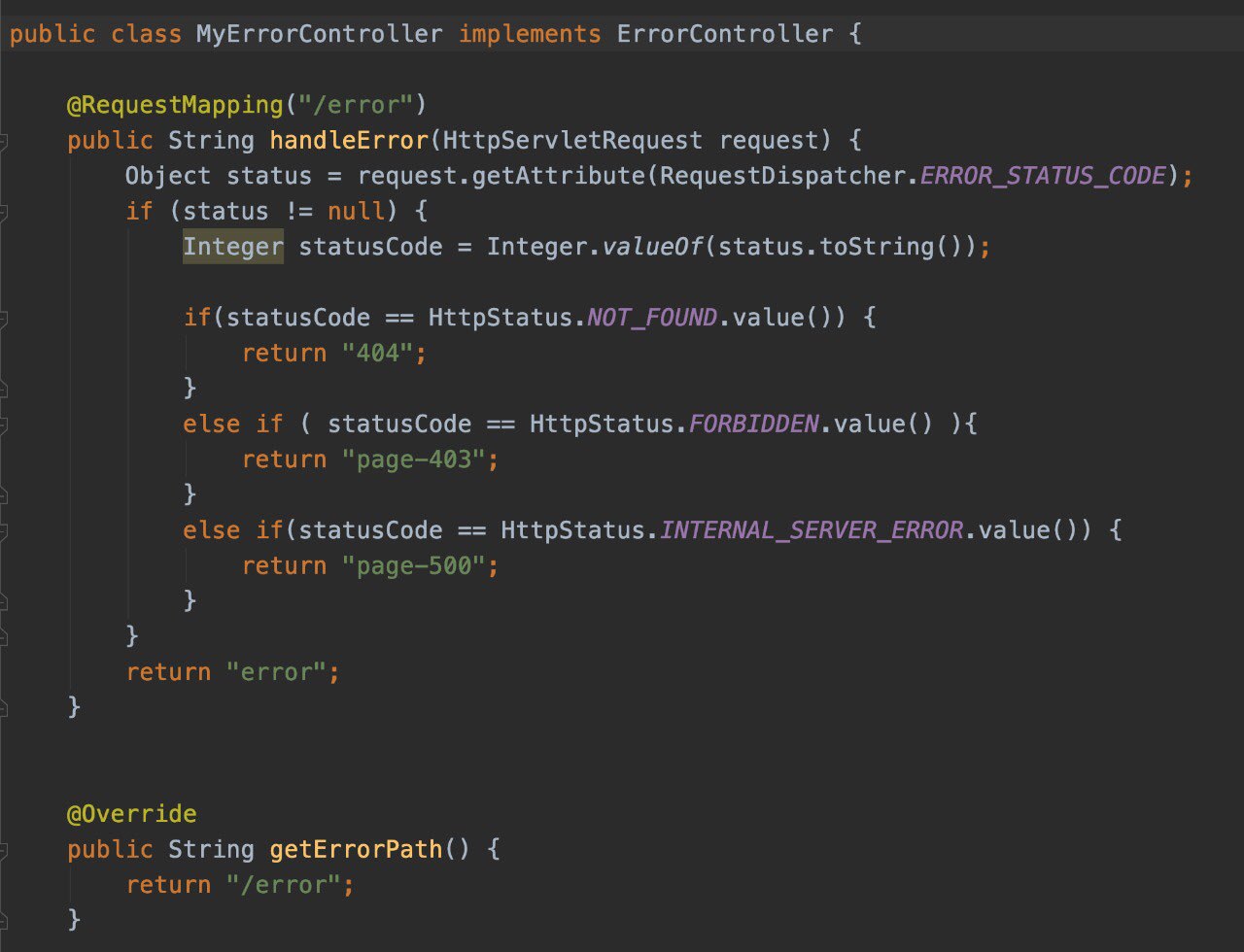Click the Object type on the status line

(167, 176)
